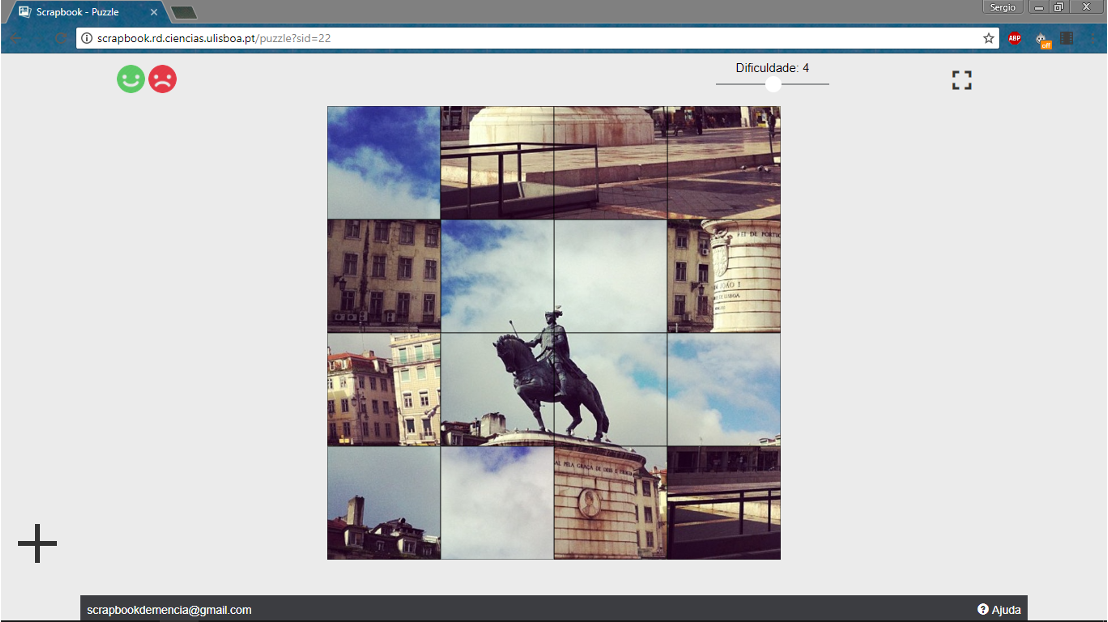This screenshot has width=1108, height=622.
Task: Select the bottom-right dark railing puzzle piece
Action: (724, 502)
